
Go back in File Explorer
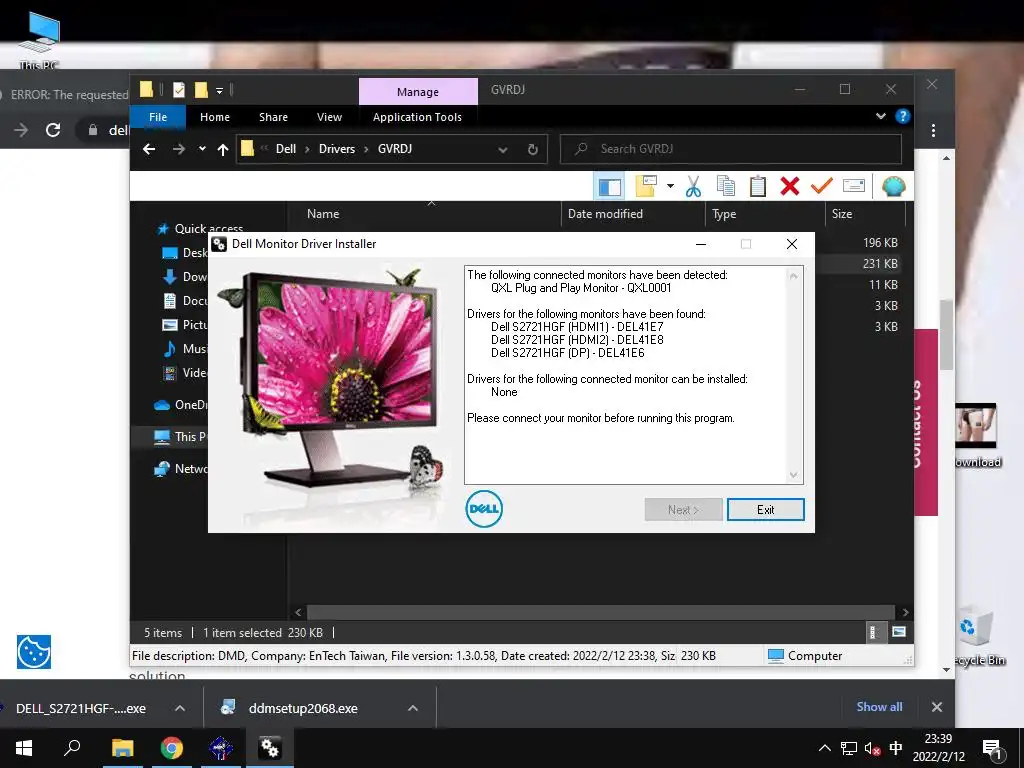click(149, 149)
